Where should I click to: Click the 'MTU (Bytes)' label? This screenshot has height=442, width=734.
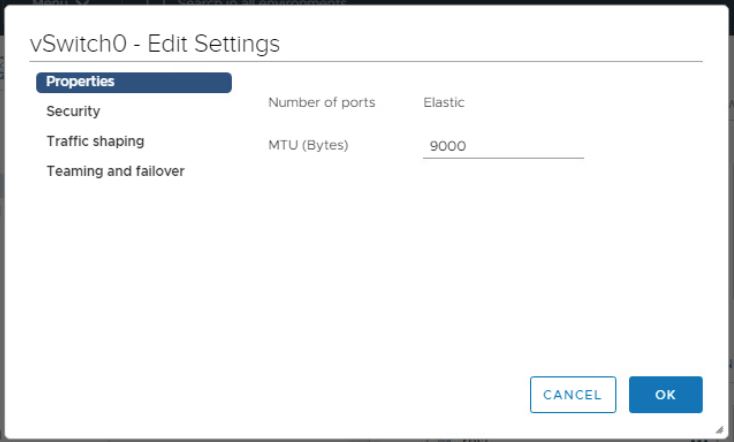click(308, 145)
